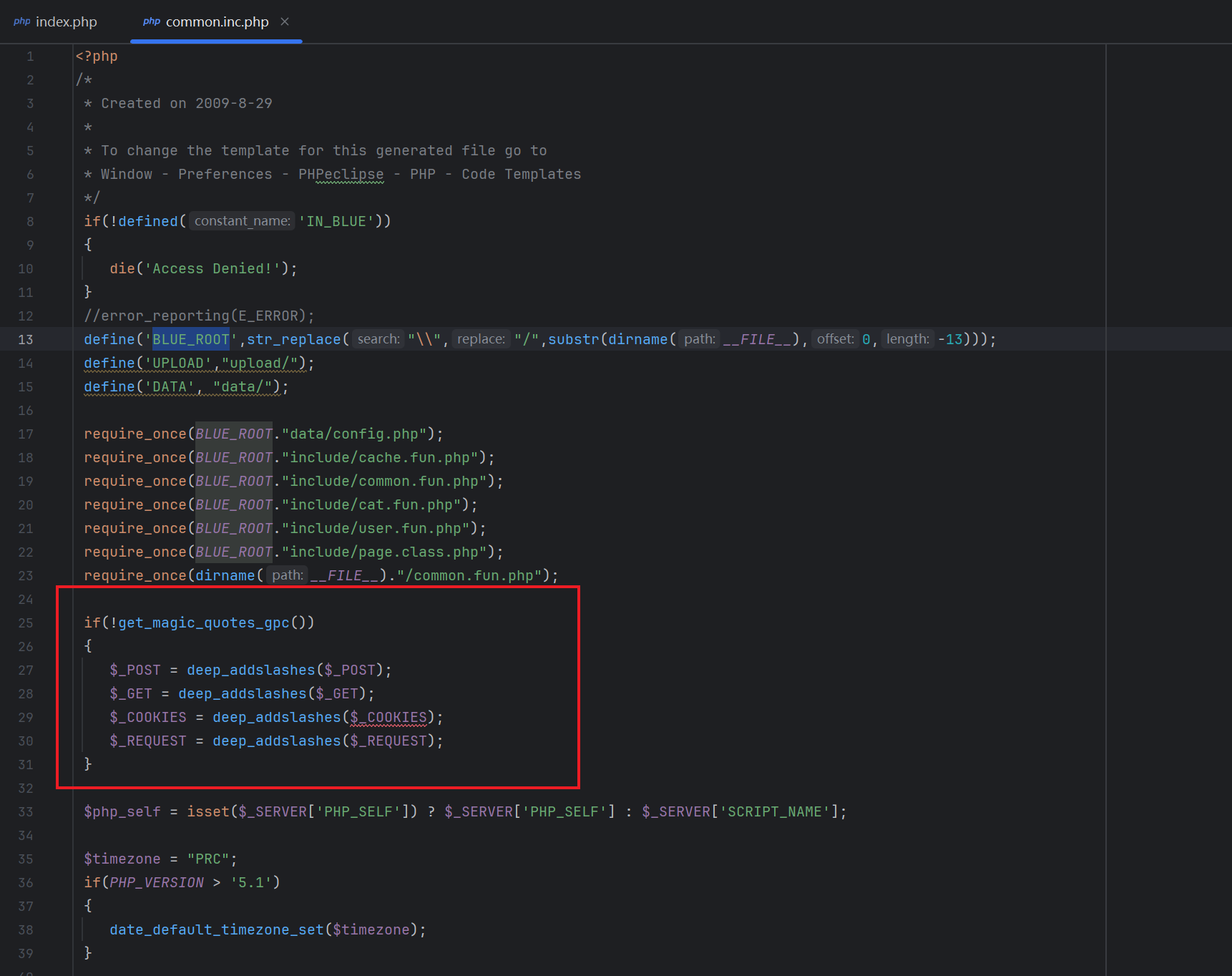Click the 'IN_BLUE' string on line 8
1232x976 pixels.
336,221
